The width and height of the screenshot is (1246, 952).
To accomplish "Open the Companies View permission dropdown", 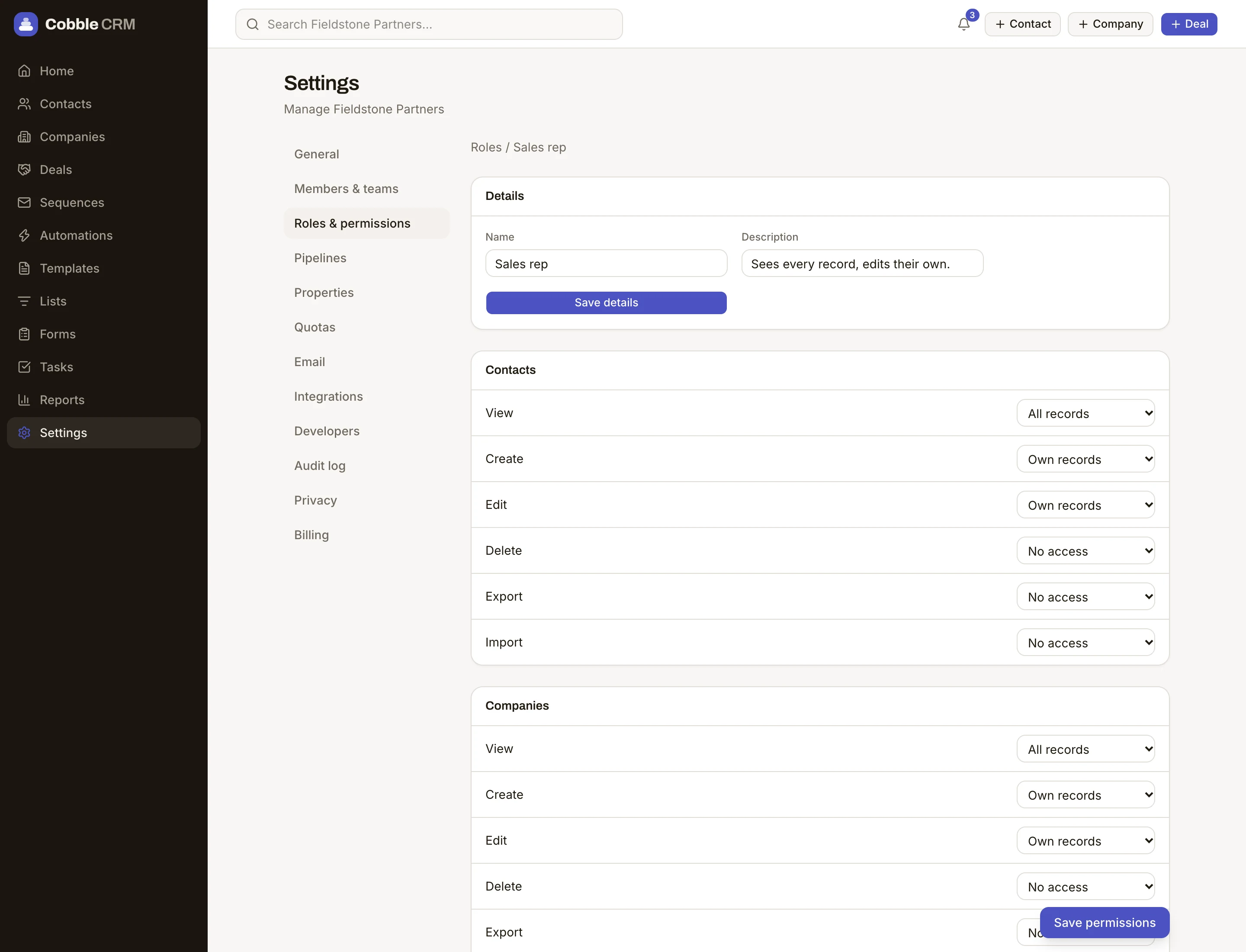I will pyautogui.click(x=1085, y=749).
